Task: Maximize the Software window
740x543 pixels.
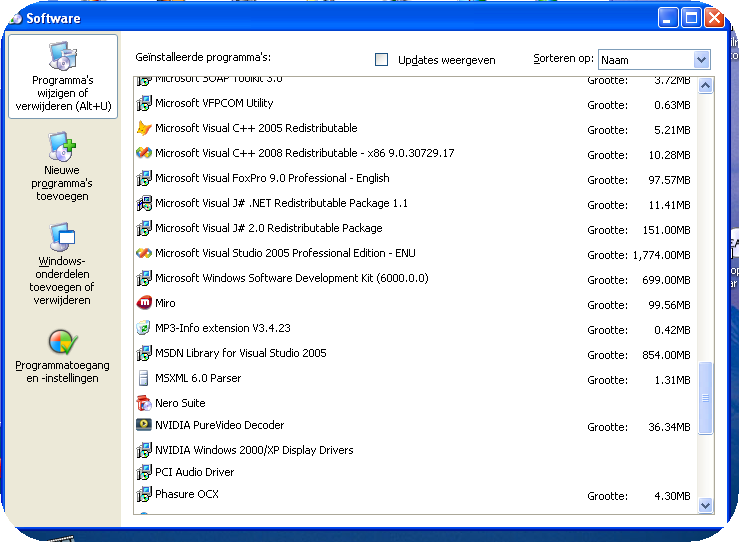Action: [691, 18]
